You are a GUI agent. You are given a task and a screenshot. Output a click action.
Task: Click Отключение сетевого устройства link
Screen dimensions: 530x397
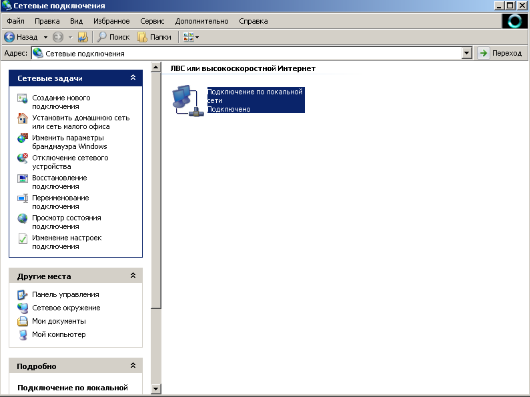click(x=70, y=162)
